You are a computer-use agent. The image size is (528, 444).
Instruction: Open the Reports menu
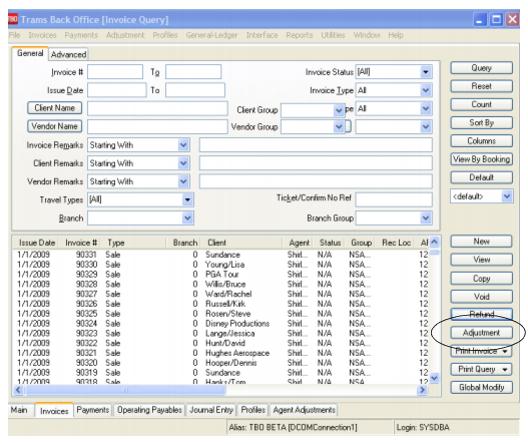pyautogui.click(x=299, y=35)
